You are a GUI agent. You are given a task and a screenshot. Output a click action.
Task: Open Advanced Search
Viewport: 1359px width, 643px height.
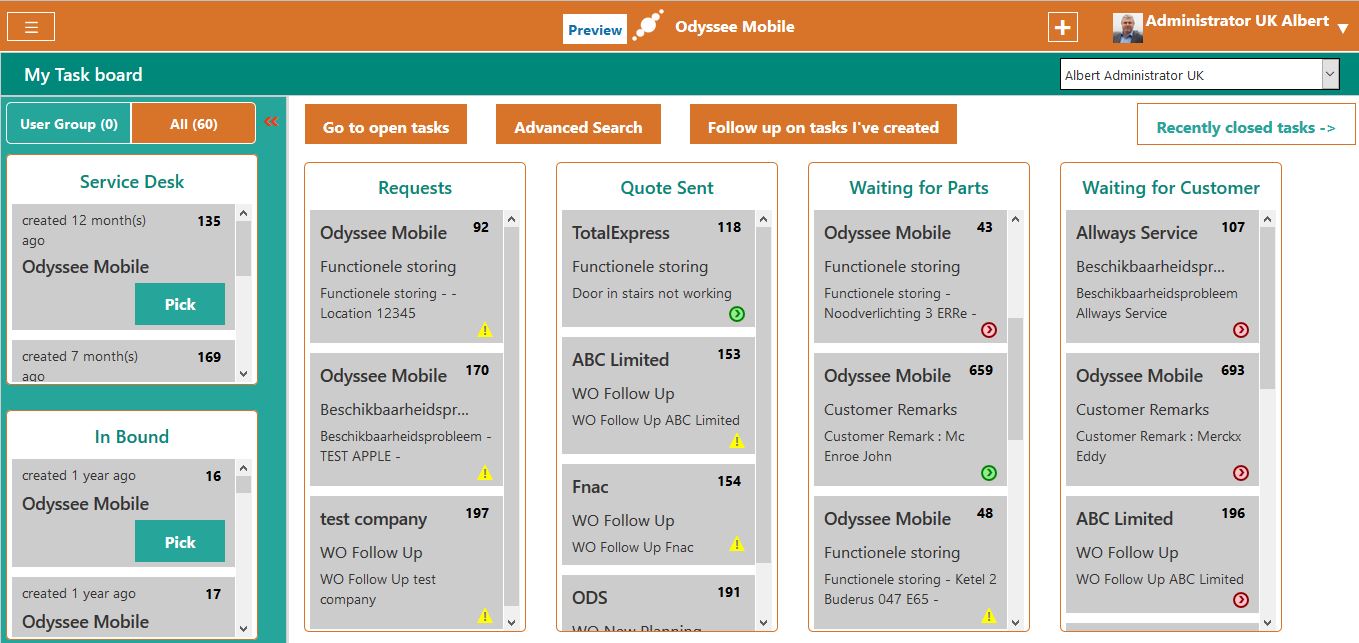578,125
